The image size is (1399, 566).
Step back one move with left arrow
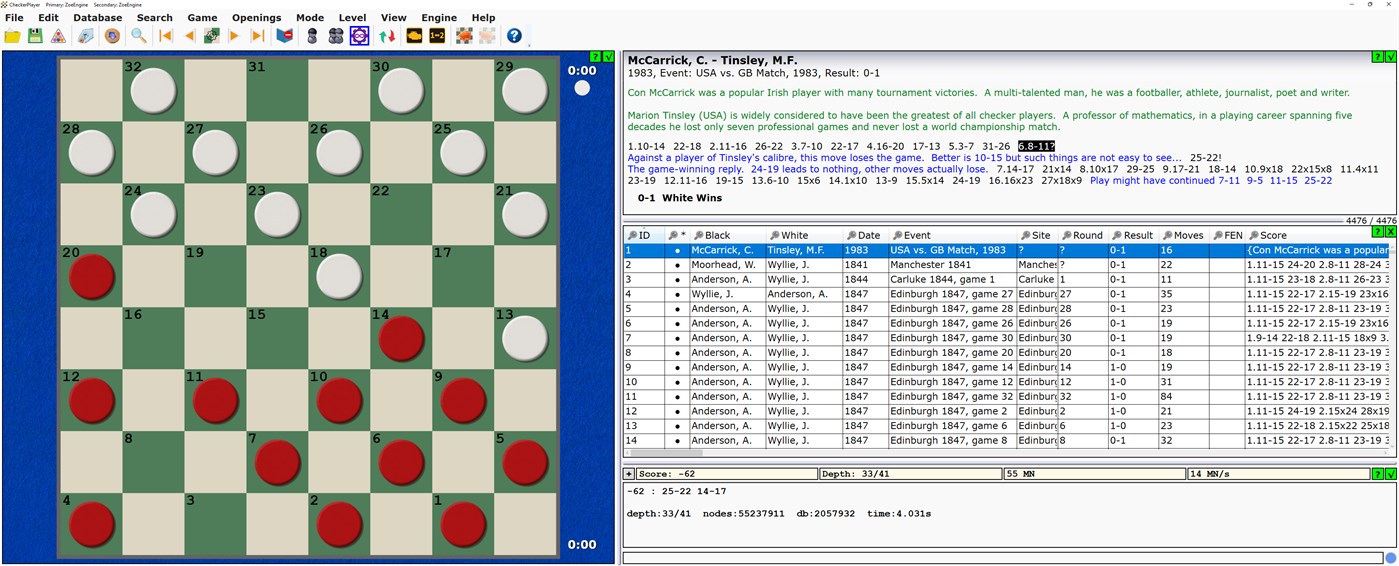point(189,36)
